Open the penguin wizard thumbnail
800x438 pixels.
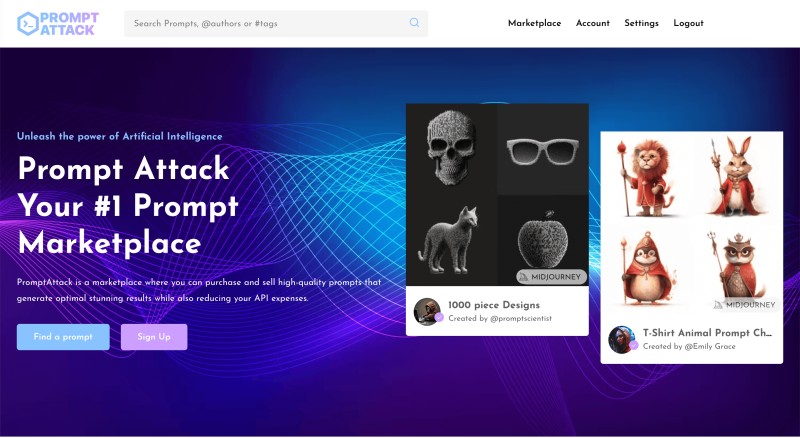point(645,268)
